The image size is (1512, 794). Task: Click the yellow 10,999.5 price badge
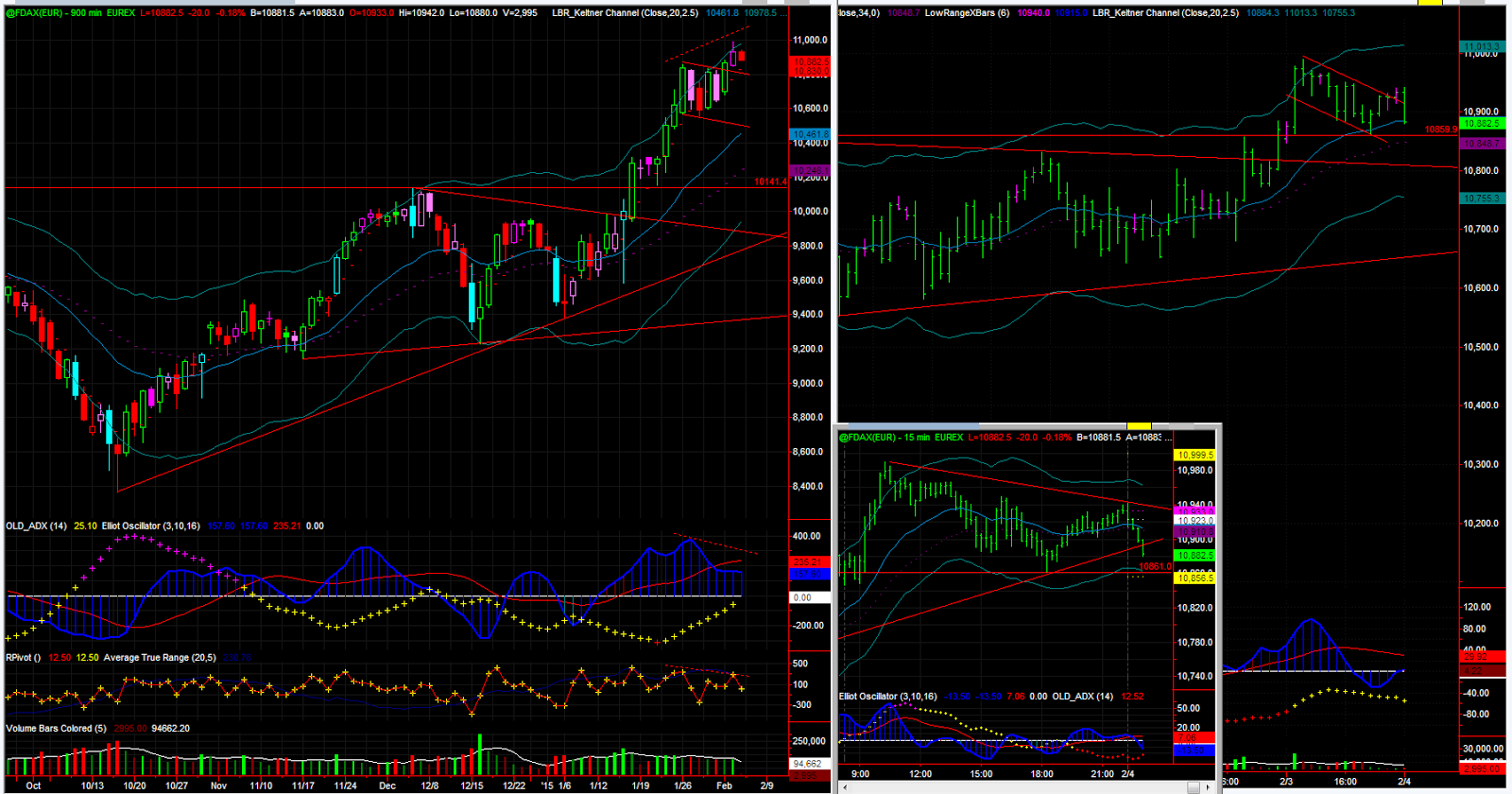(1194, 455)
